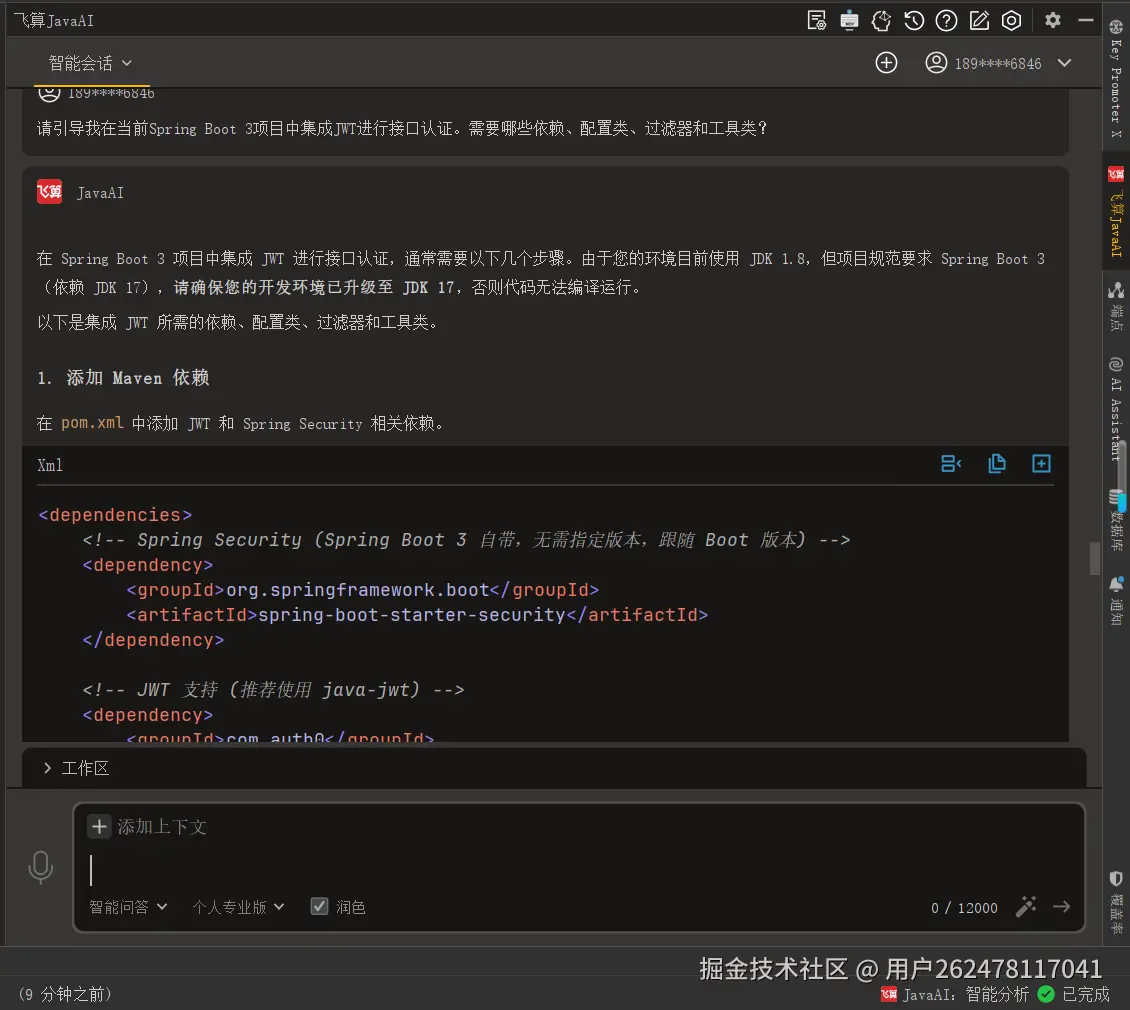This screenshot has width=1130, height=1010.
Task: Click the 添加上下文 plus button
Action: (x=99, y=826)
